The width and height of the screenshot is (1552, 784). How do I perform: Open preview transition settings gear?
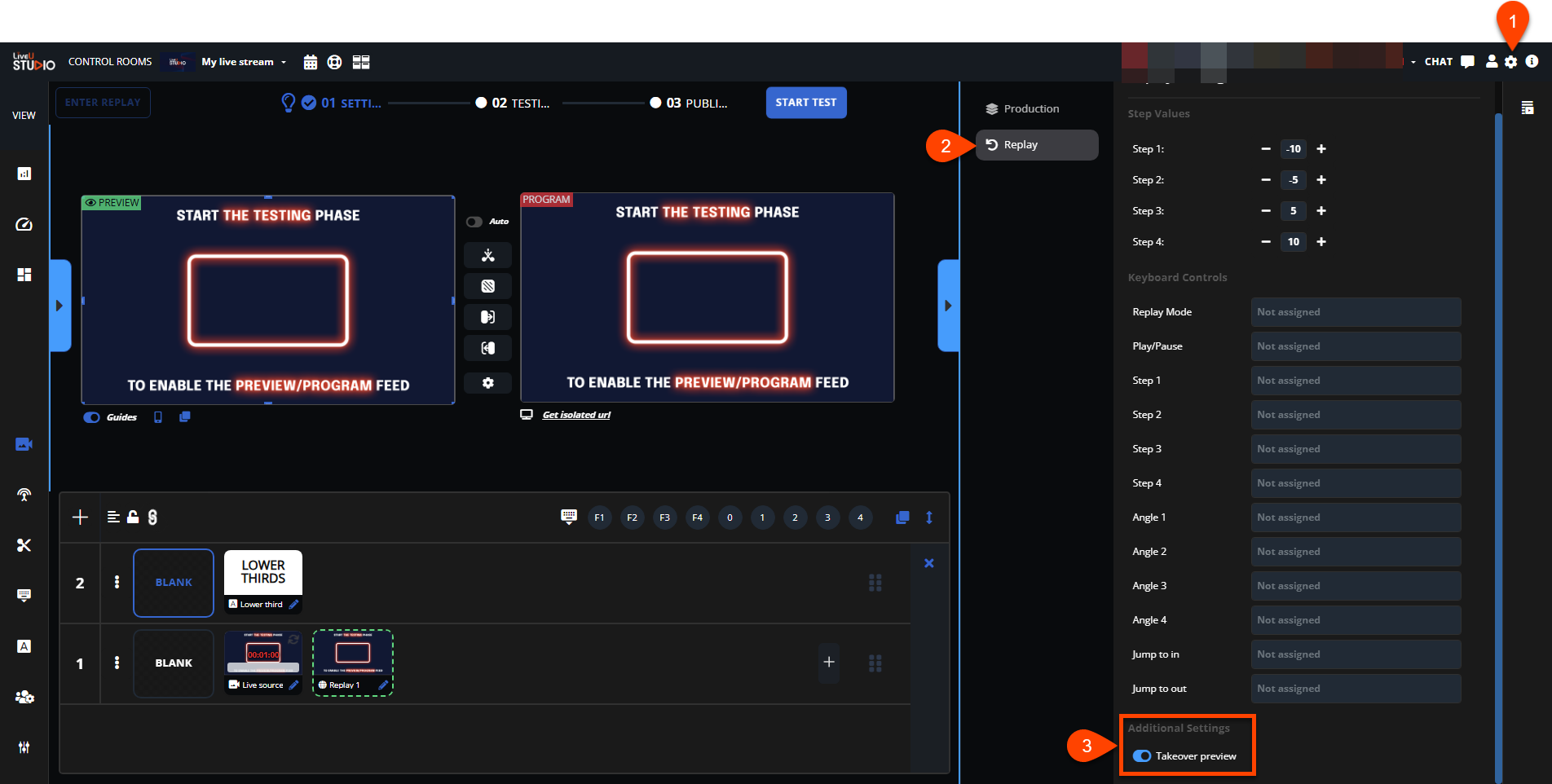(487, 383)
